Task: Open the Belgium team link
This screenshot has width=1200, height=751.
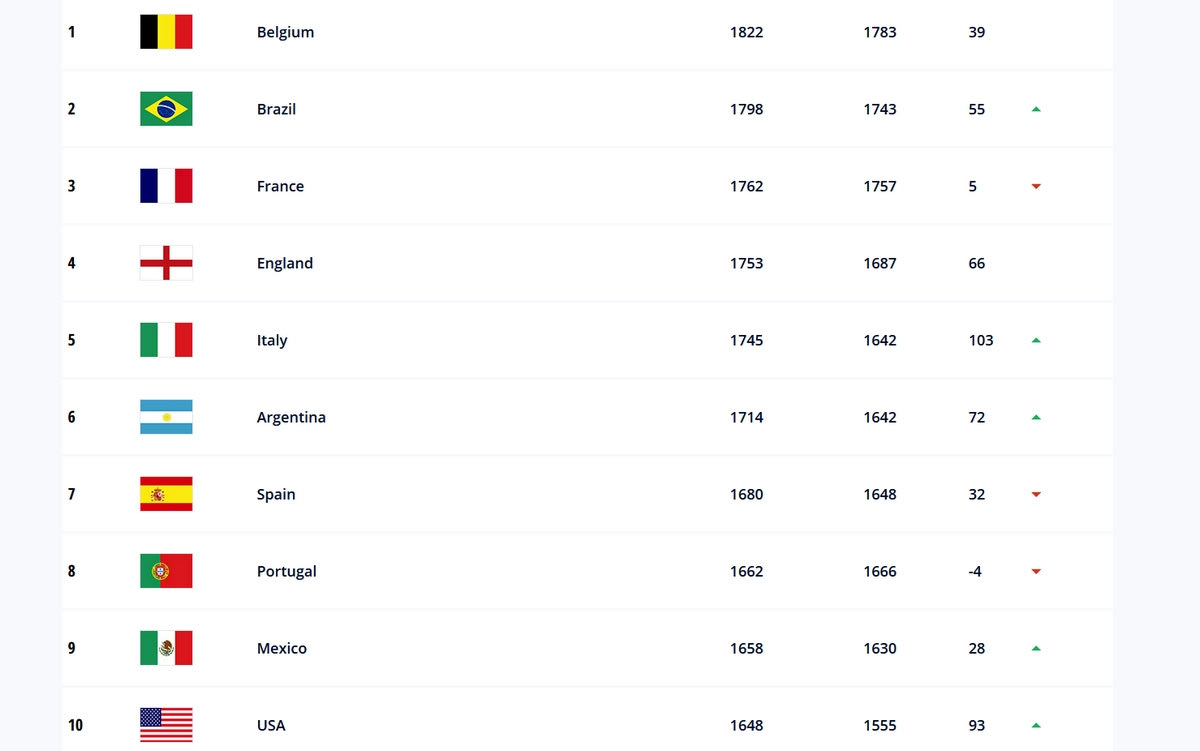Action: (x=285, y=32)
